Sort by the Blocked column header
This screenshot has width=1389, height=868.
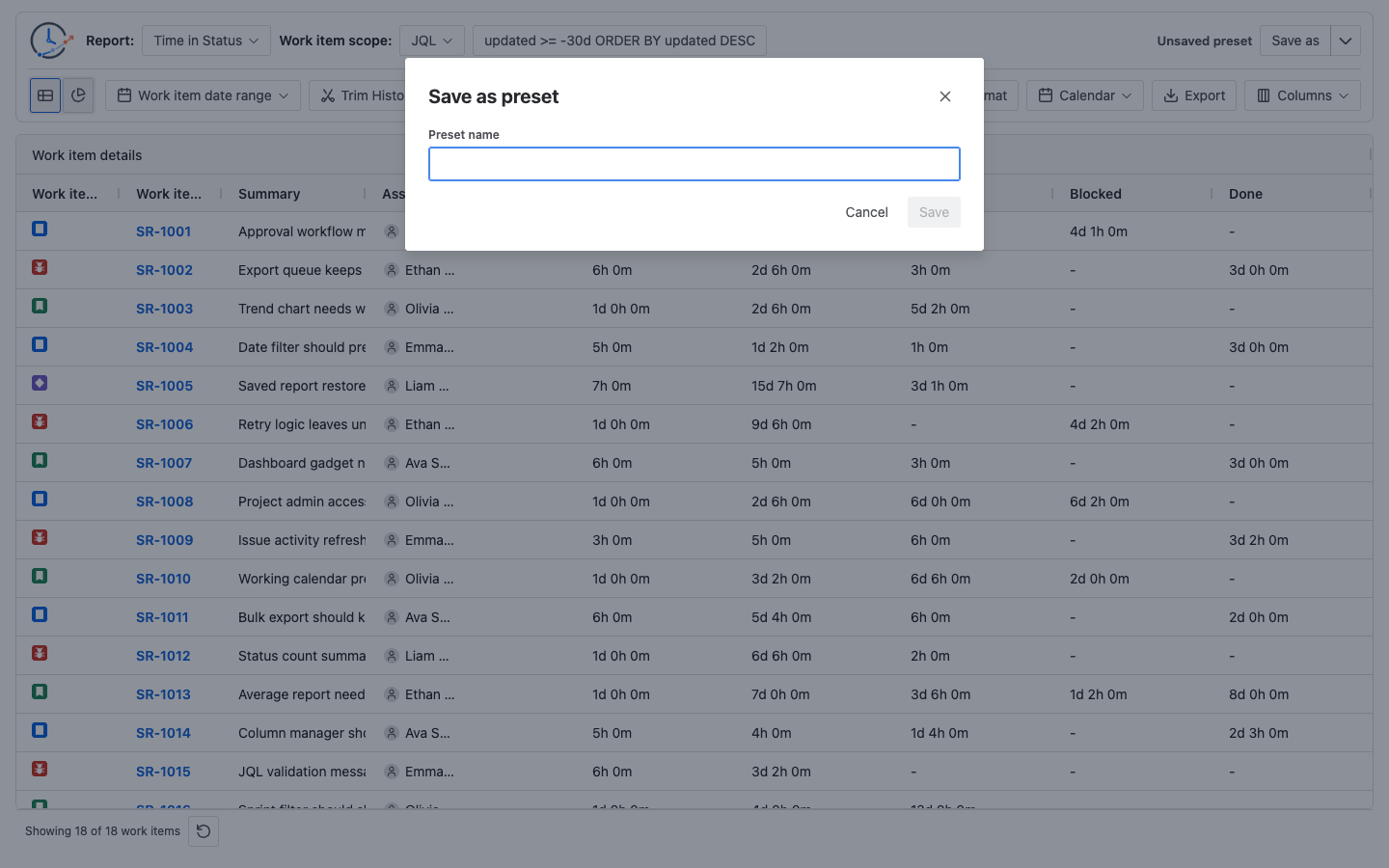pyautogui.click(x=1096, y=194)
